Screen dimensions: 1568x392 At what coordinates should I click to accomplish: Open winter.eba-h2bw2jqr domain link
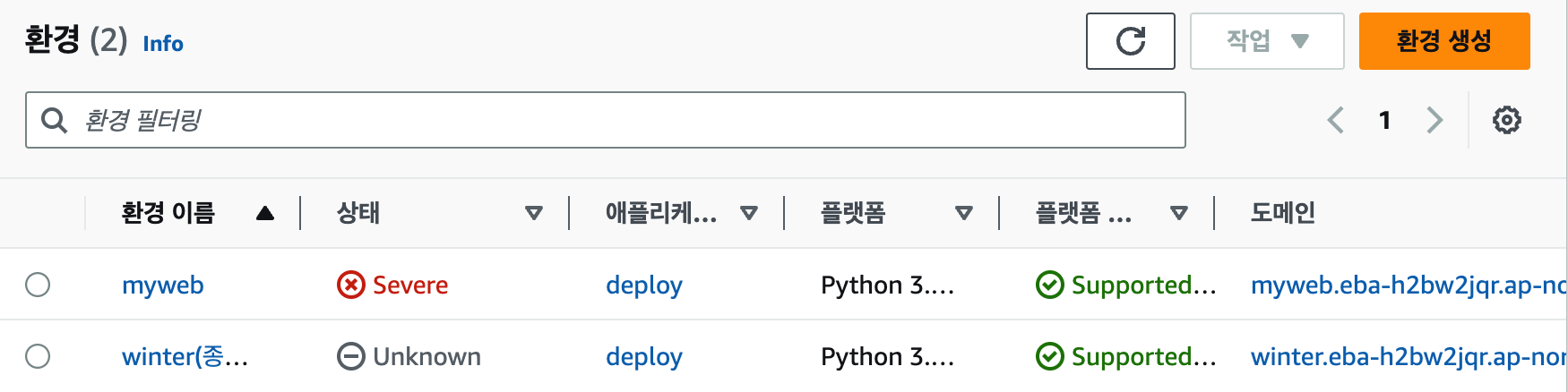click(1409, 357)
